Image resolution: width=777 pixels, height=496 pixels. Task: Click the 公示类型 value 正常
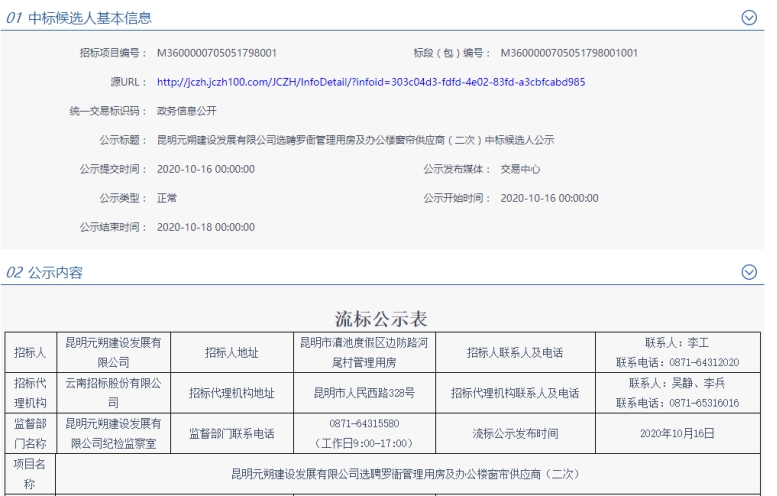pyautogui.click(x=167, y=198)
